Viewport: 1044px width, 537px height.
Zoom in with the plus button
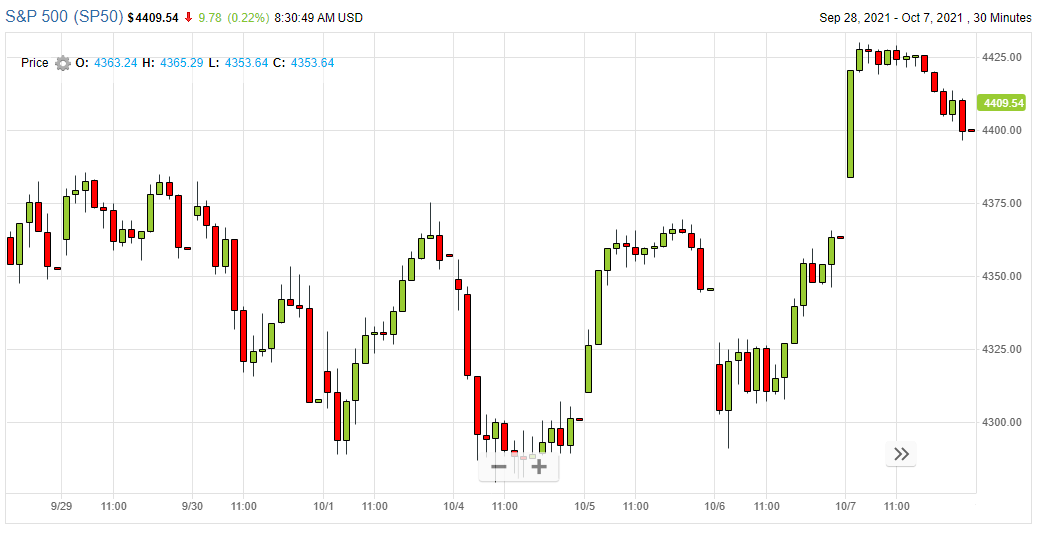pyautogui.click(x=538, y=466)
